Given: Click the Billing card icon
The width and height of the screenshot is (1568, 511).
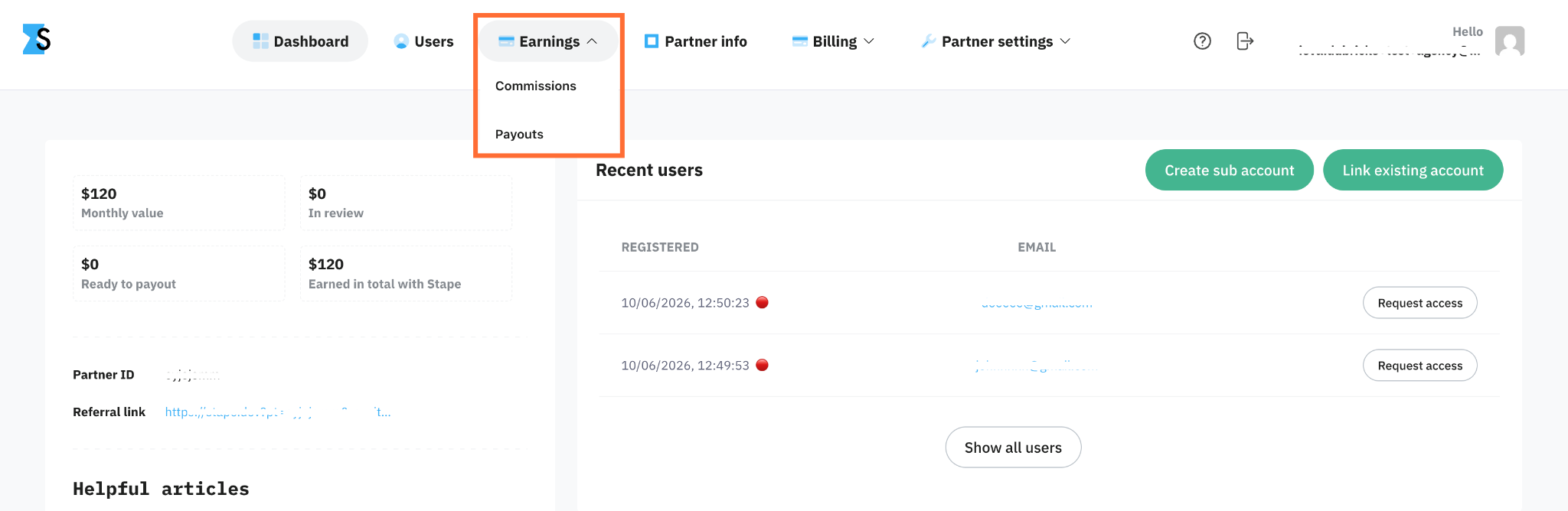Looking at the screenshot, I should (800, 41).
